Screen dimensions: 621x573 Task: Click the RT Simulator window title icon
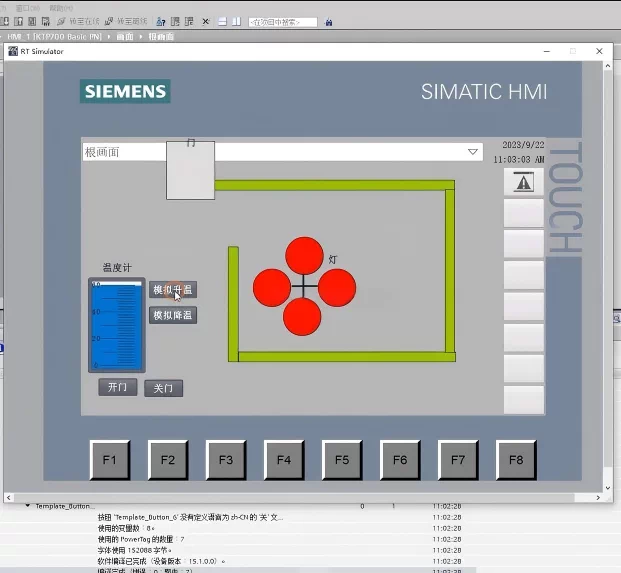pos(13,51)
